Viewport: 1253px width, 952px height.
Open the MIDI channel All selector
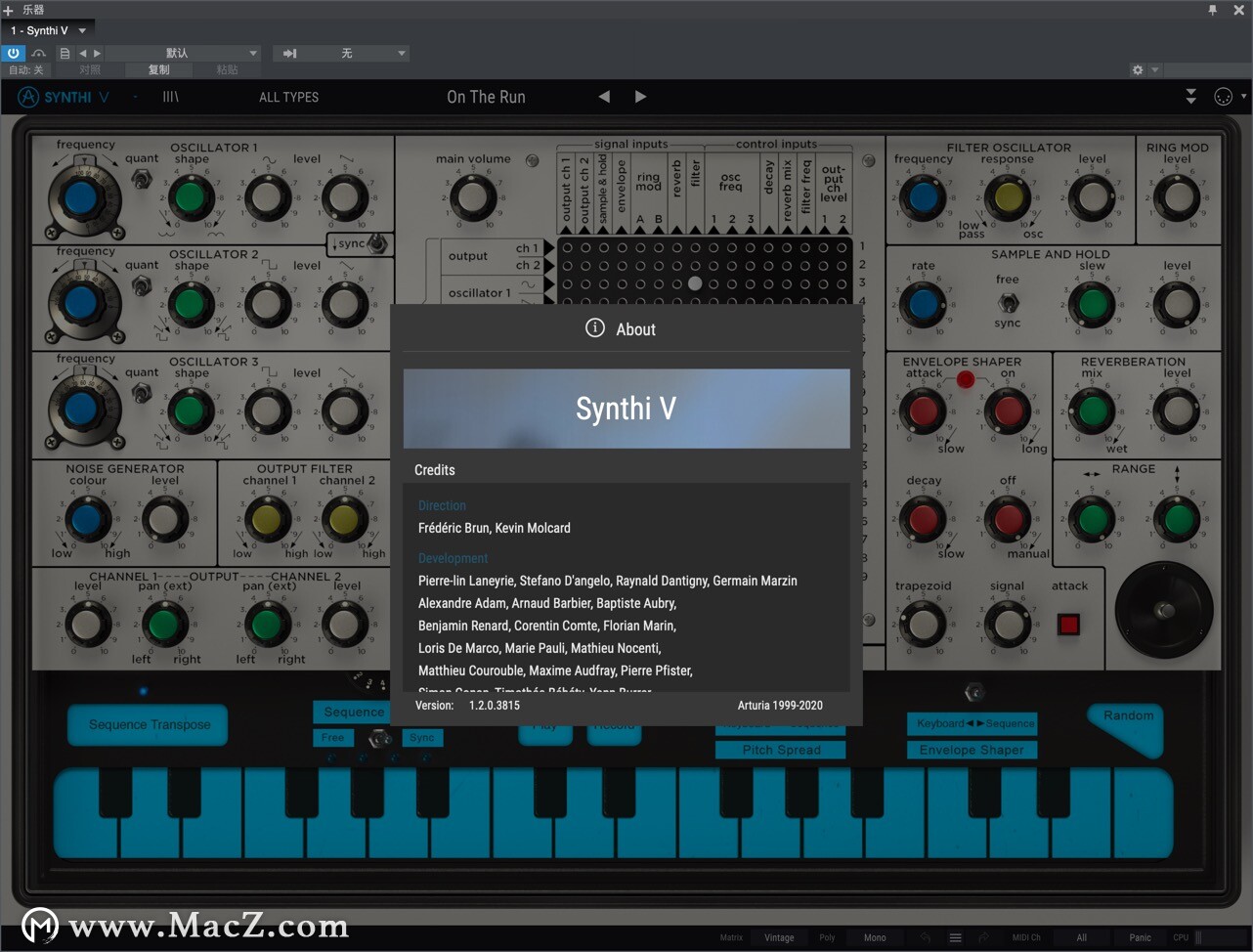[x=1081, y=937]
